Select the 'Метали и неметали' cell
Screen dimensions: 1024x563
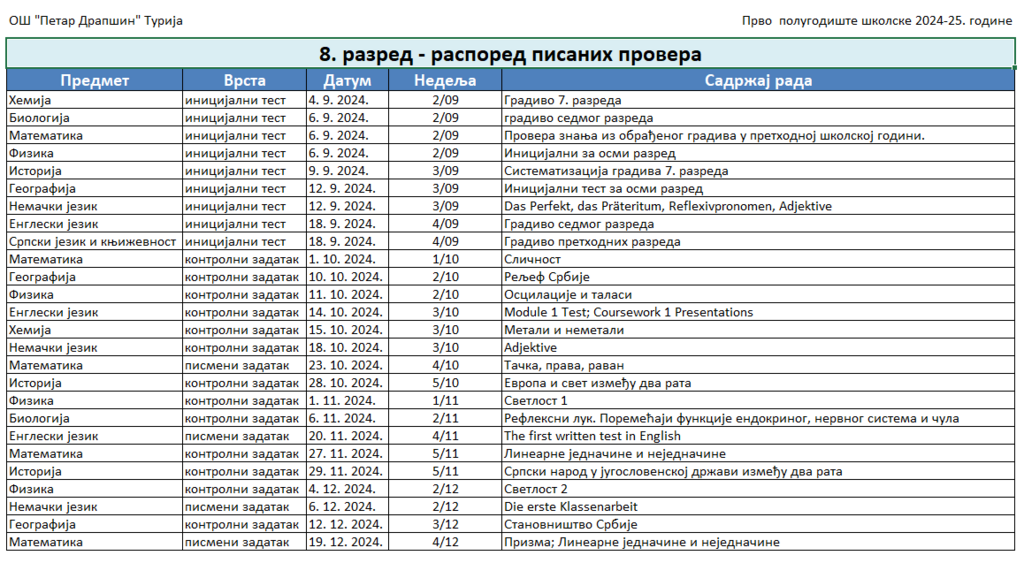(563, 330)
